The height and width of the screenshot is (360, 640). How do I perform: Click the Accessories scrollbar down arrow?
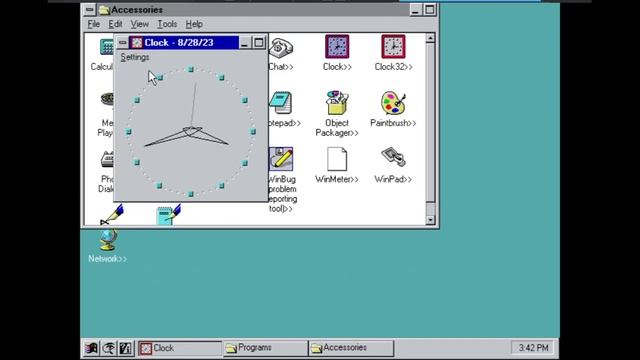pyautogui.click(x=430, y=220)
